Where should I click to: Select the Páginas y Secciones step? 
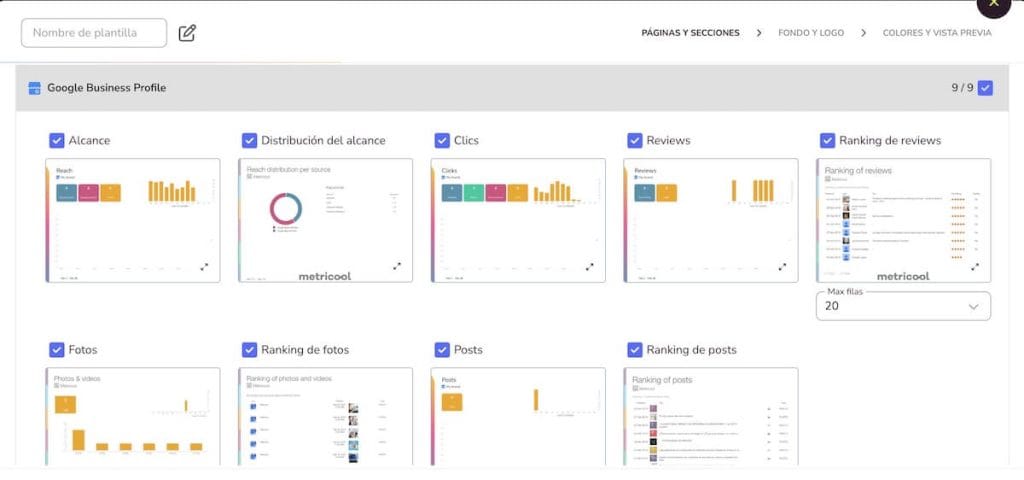click(690, 33)
